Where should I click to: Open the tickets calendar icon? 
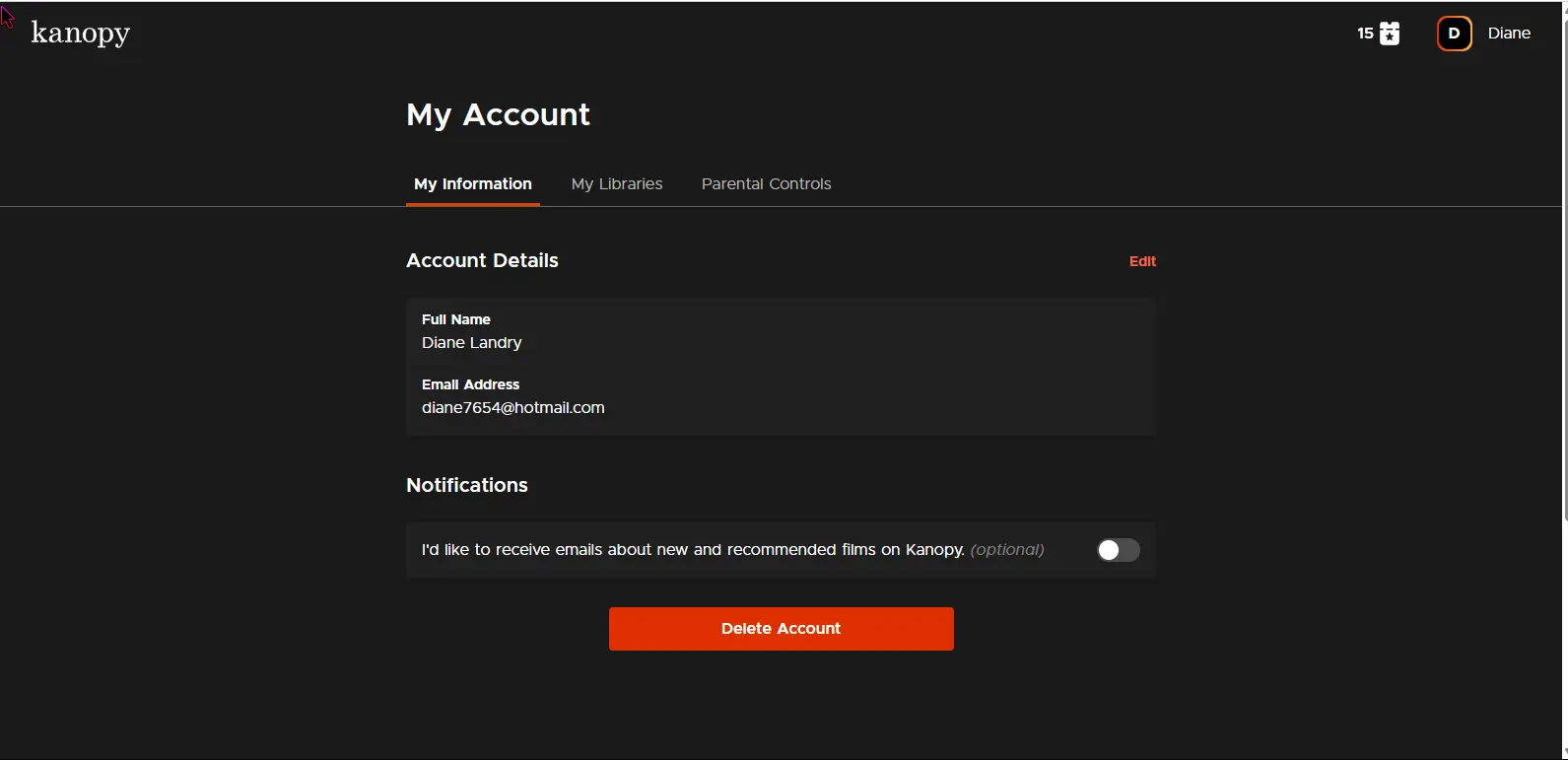coord(1390,34)
